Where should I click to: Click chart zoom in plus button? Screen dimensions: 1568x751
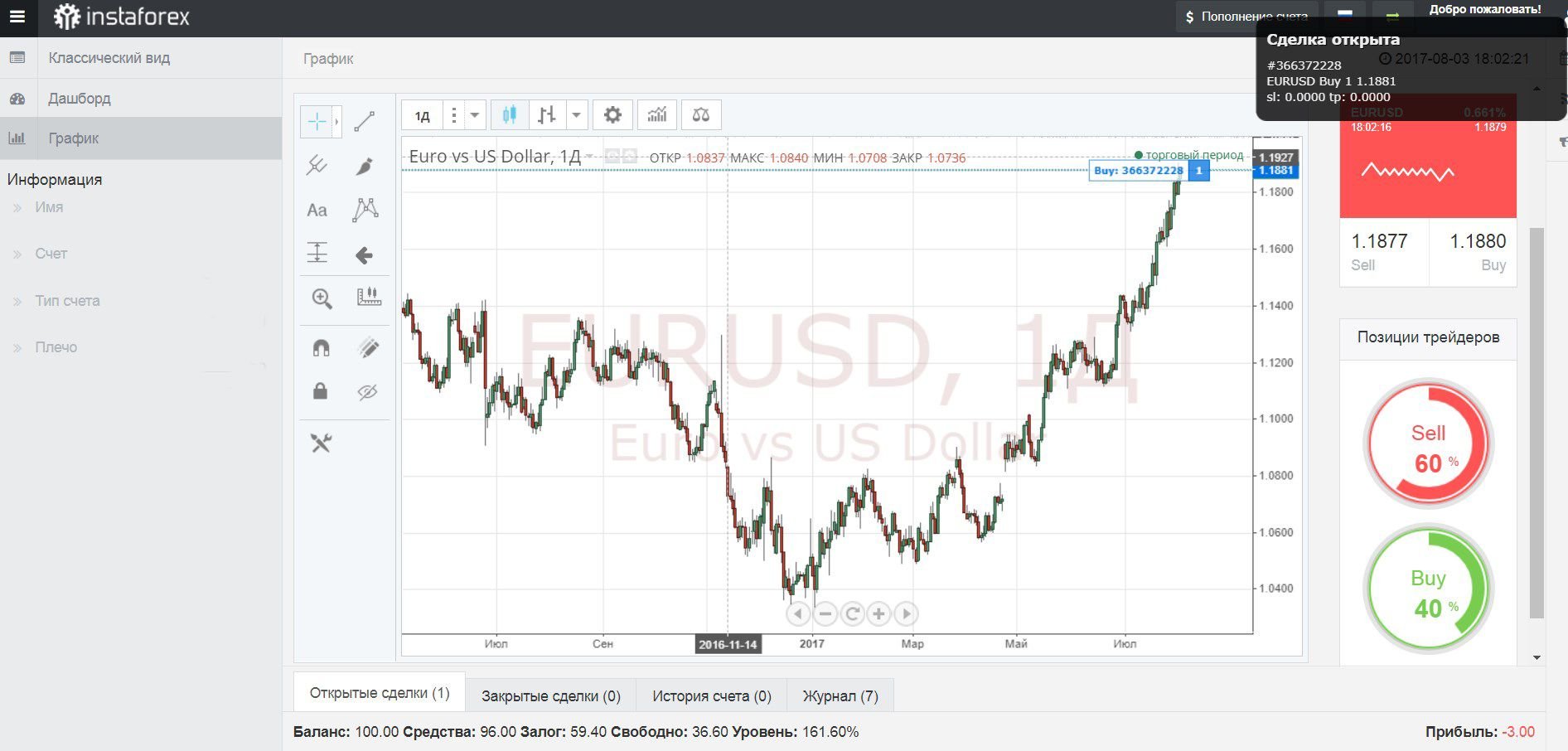pos(879,614)
